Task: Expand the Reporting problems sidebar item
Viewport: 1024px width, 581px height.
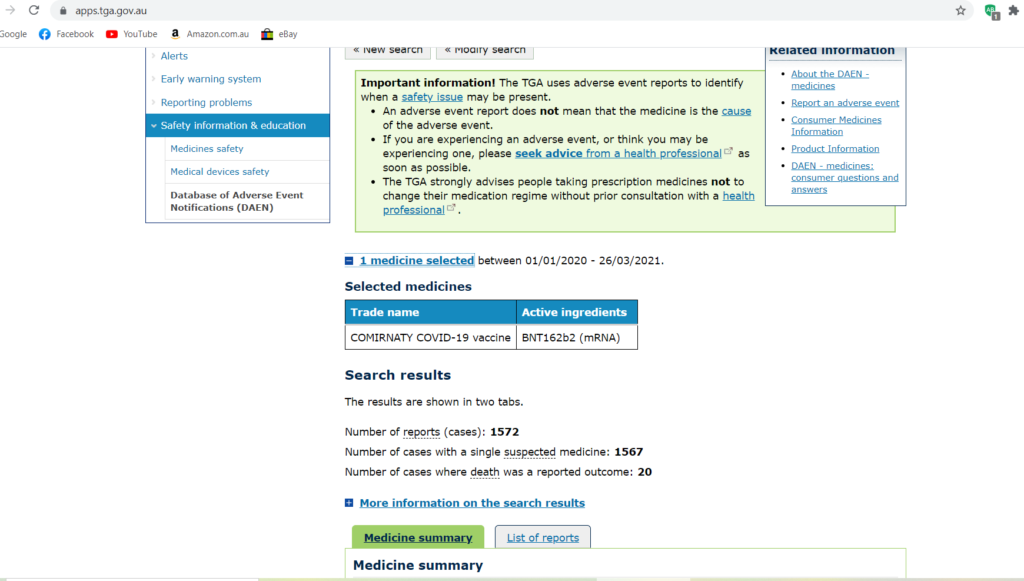Action: [206, 102]
